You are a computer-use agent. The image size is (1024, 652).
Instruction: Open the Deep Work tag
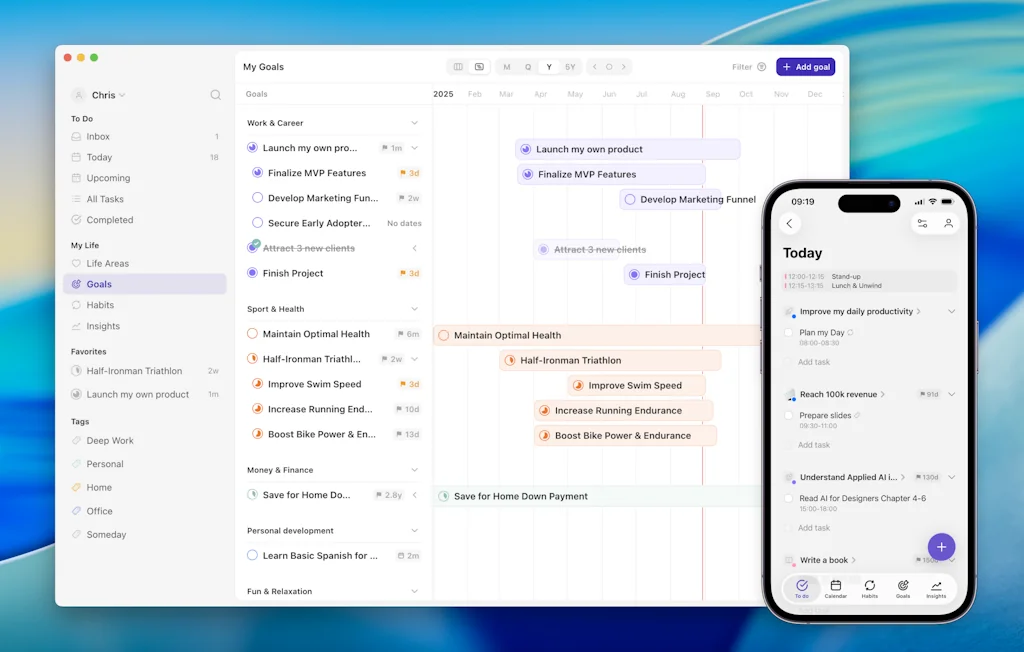(x=110, y=441)
